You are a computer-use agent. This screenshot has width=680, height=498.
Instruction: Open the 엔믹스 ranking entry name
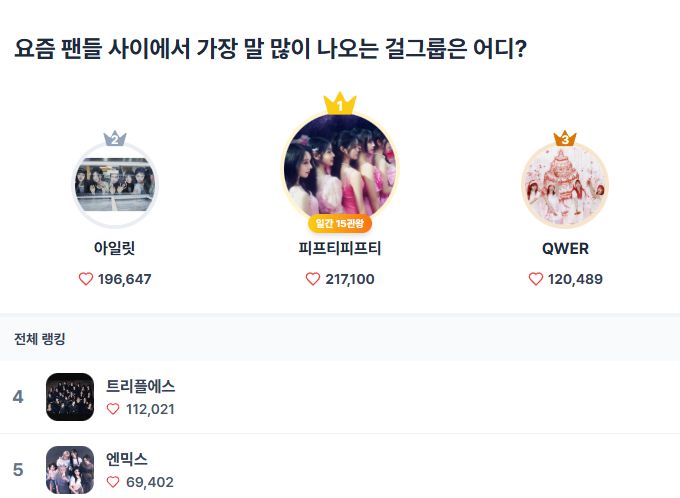point(127,459)
